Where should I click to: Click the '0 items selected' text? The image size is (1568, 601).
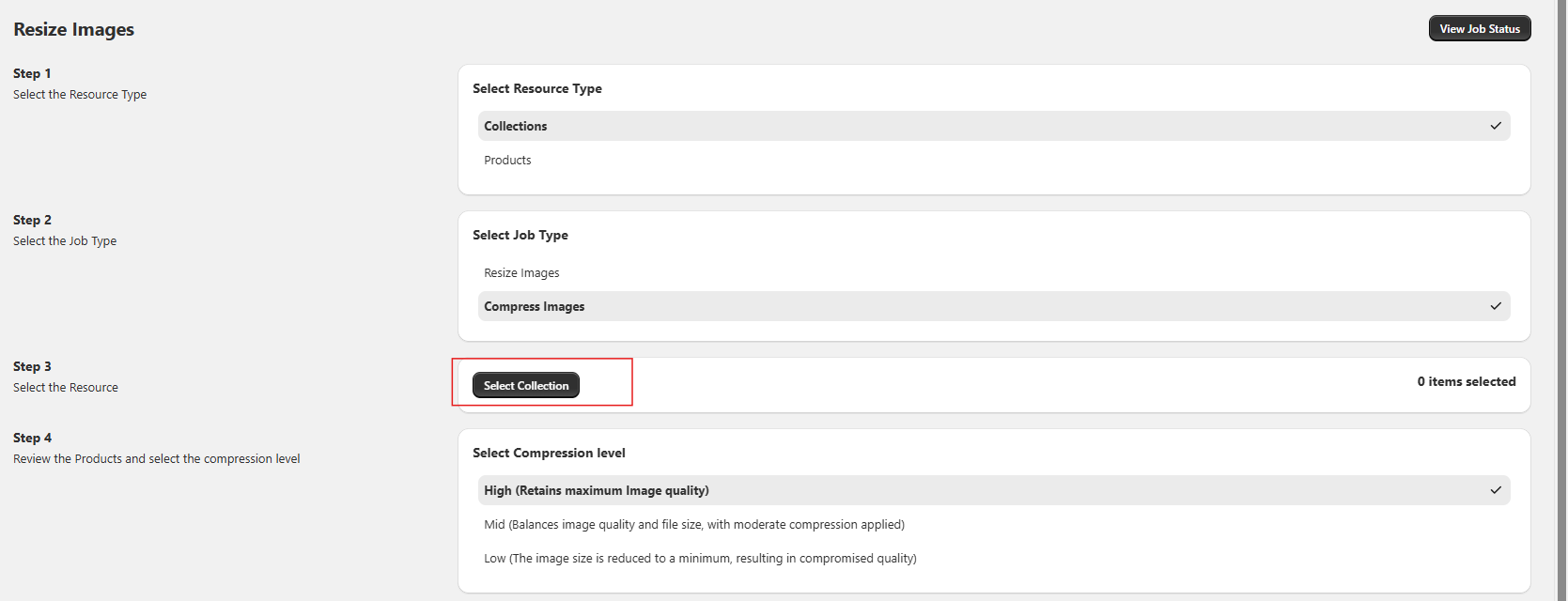coord(1467,381)
